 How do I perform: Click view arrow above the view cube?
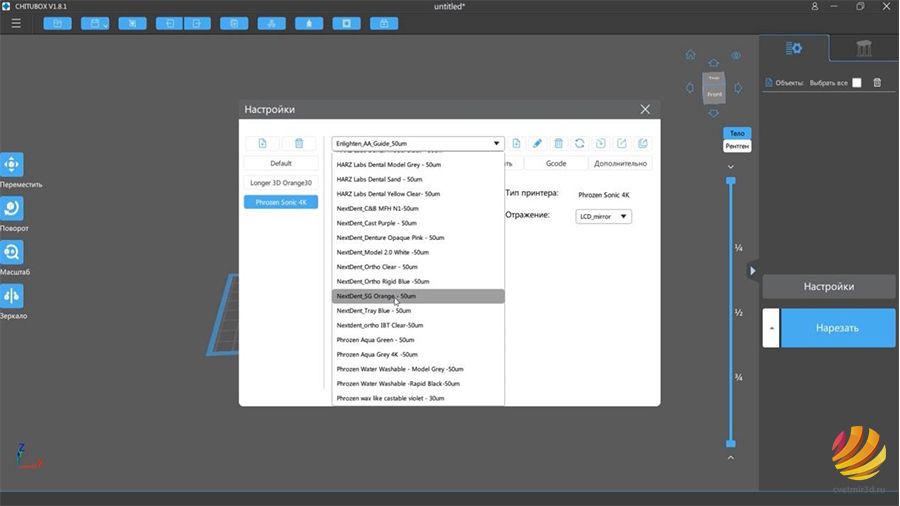click(x=713, y=63)
